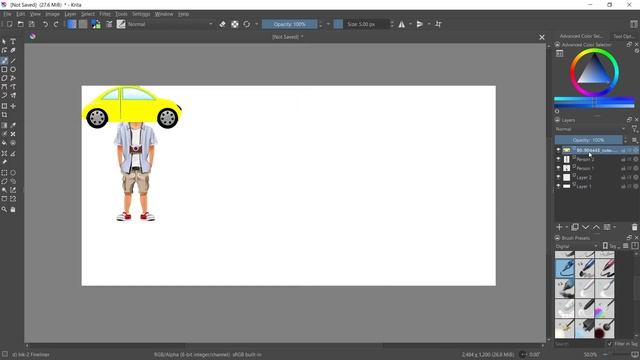Select the Elliptical Selection tool
This screenshot has width=640, height=360.
coord(13,173)
